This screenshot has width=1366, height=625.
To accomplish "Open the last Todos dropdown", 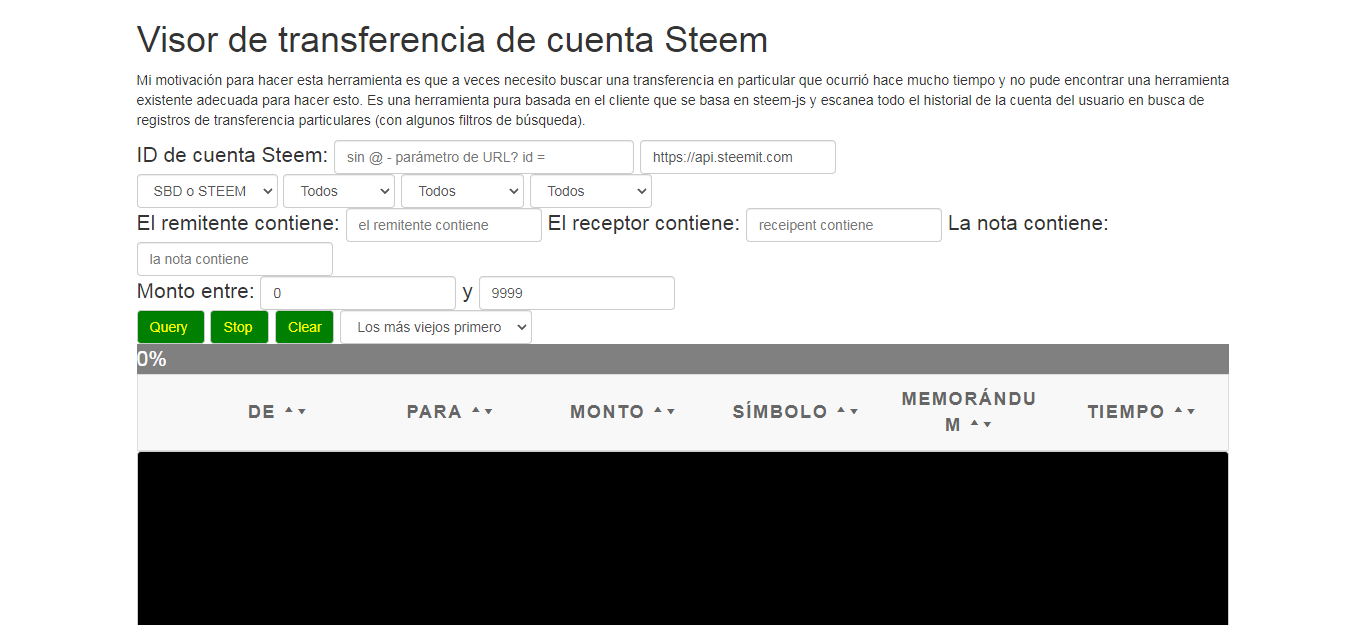I will pos(591,191).
